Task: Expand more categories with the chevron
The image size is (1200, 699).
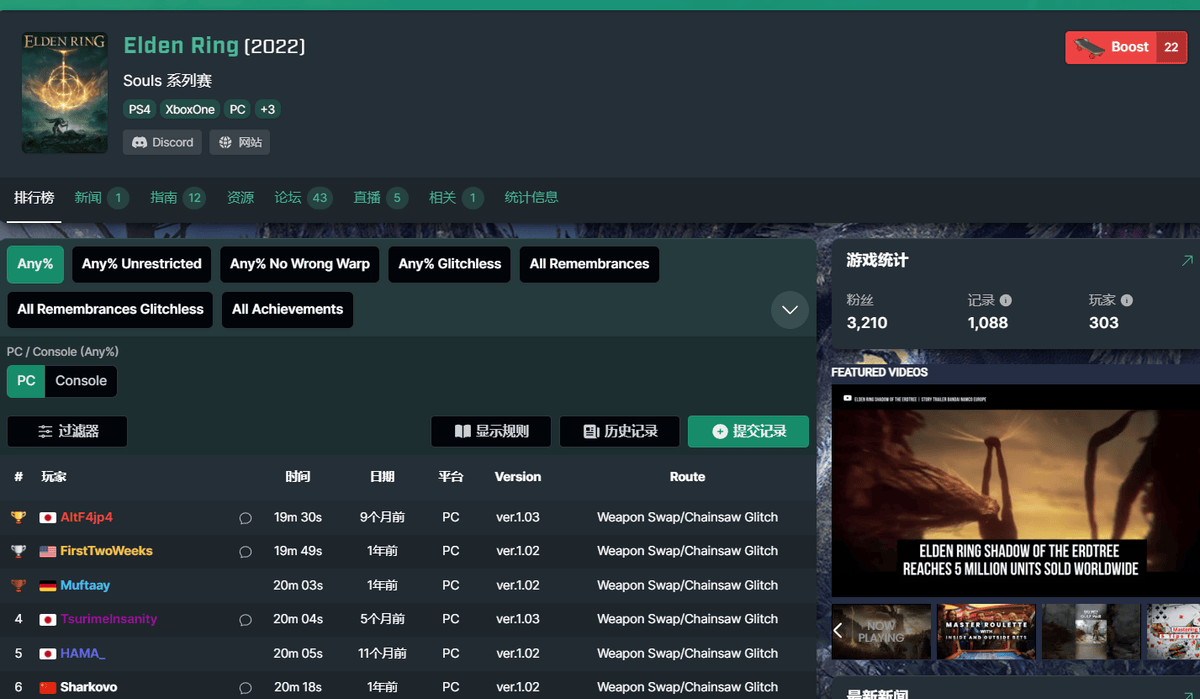Action: (x=789, y=310)
